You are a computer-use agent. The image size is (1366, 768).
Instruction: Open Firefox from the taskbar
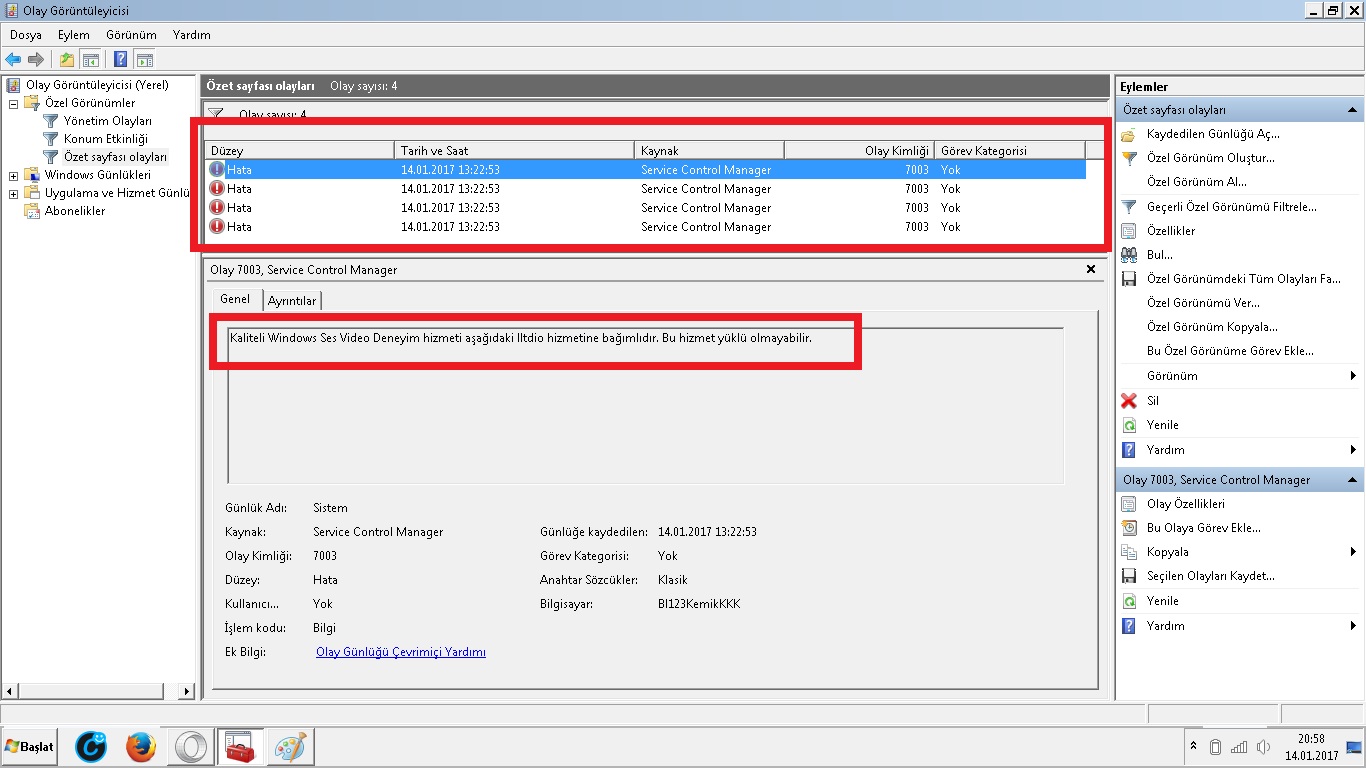pos(141,747)
